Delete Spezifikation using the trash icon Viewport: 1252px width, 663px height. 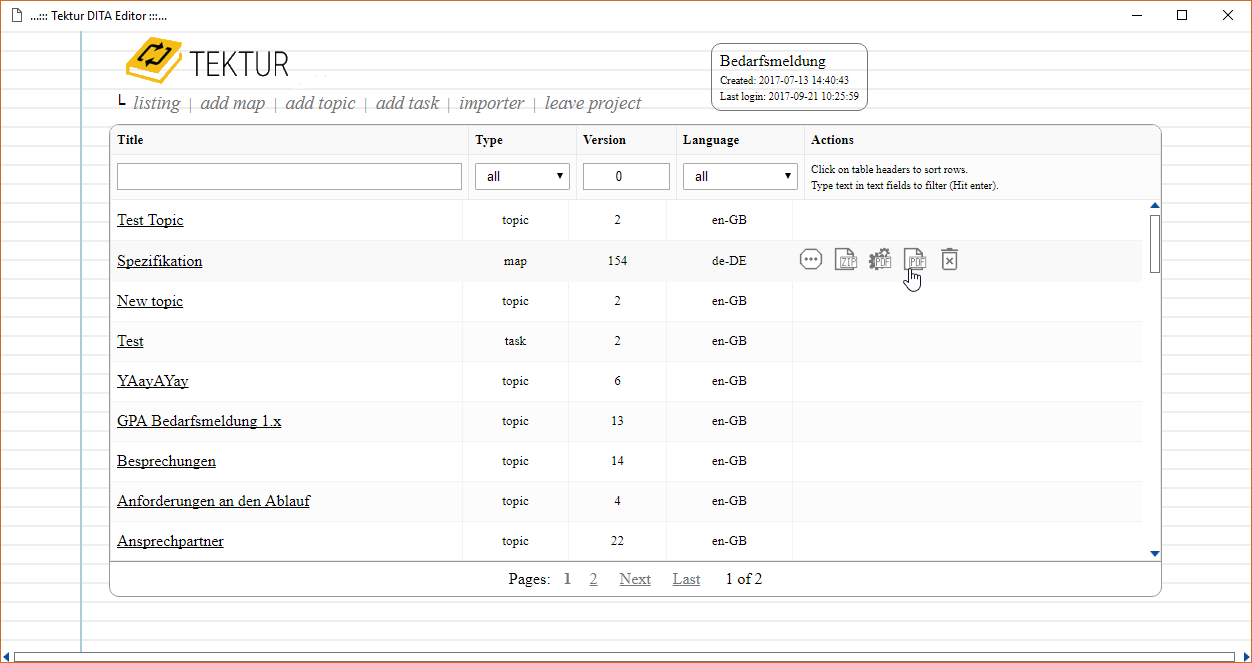[x=950, y=260]
